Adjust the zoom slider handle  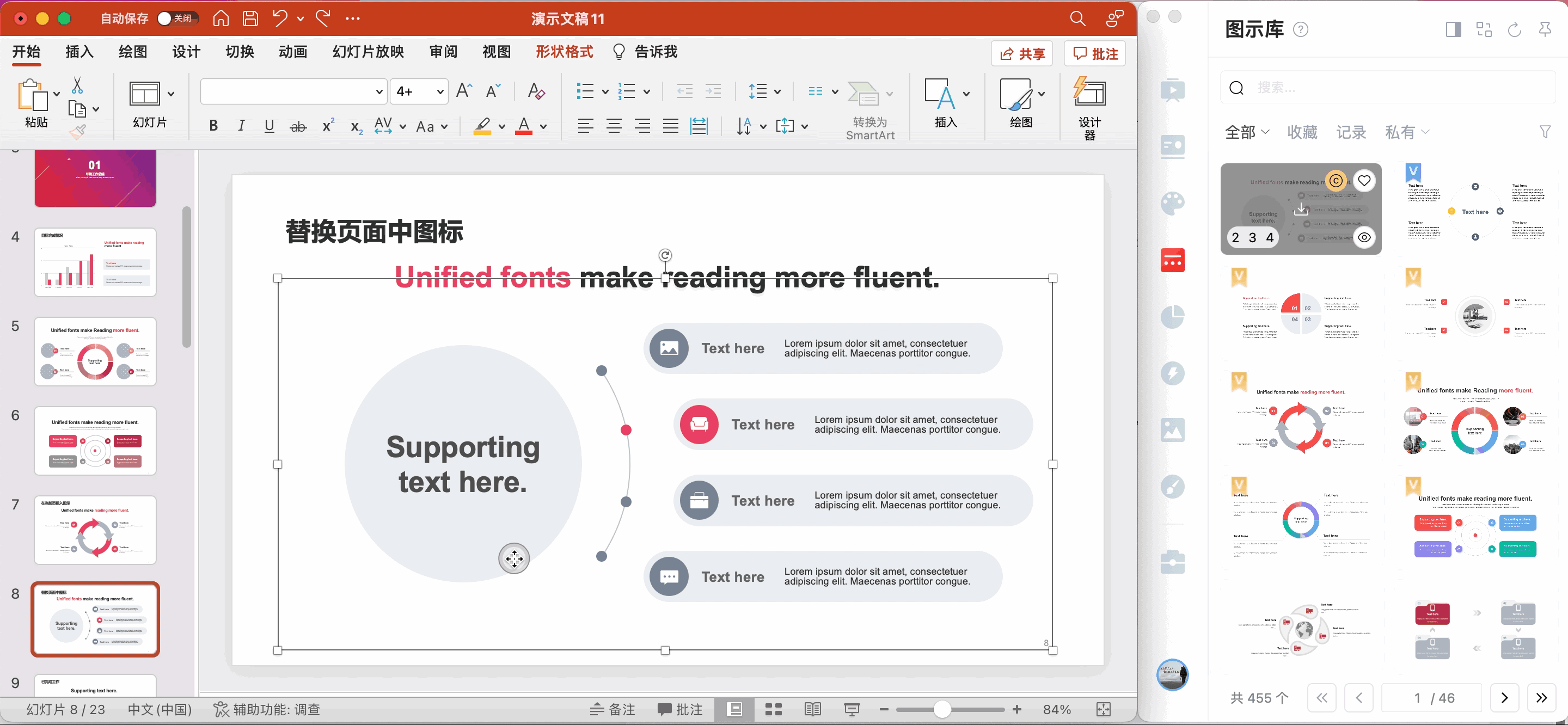942,709
